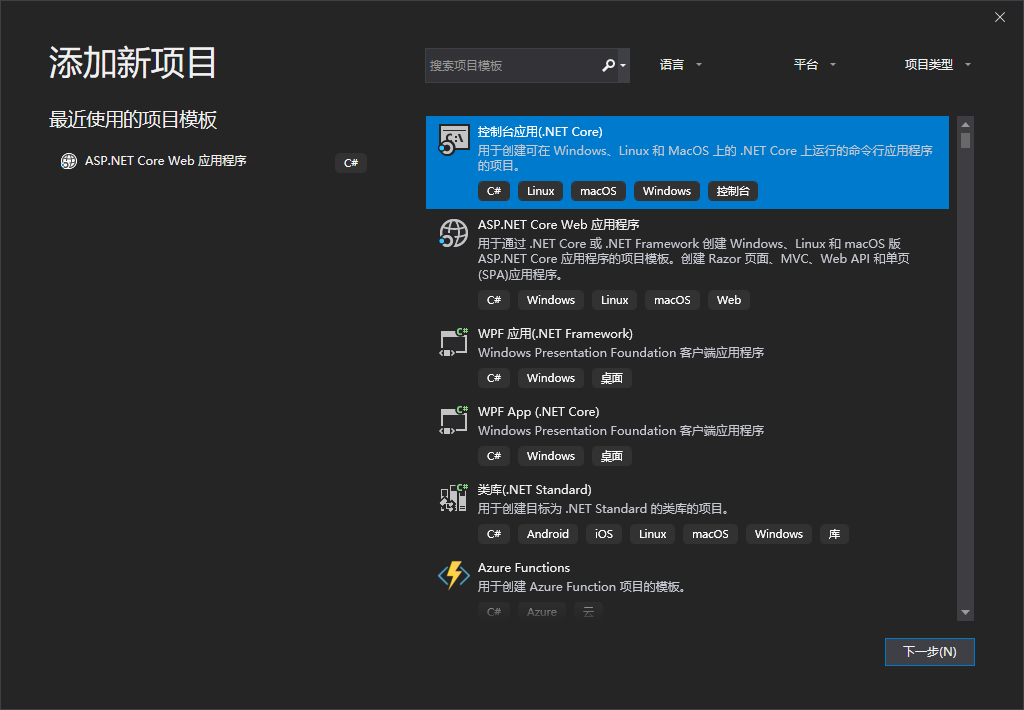Open the 平台 platform filter dropdown

[x=814, y=65]
